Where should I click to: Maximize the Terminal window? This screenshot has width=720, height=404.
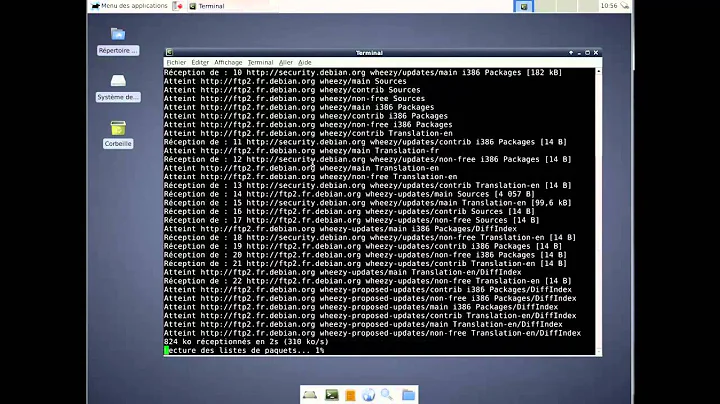point(587,53)
